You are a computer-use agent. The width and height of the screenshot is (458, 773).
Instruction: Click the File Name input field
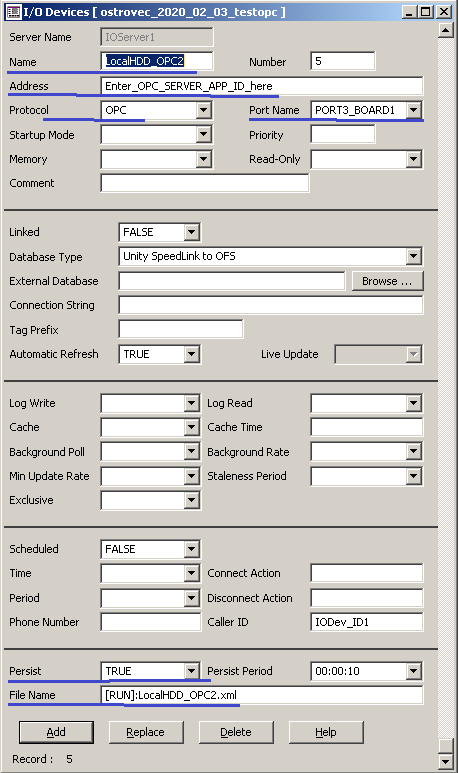[262, 695]
